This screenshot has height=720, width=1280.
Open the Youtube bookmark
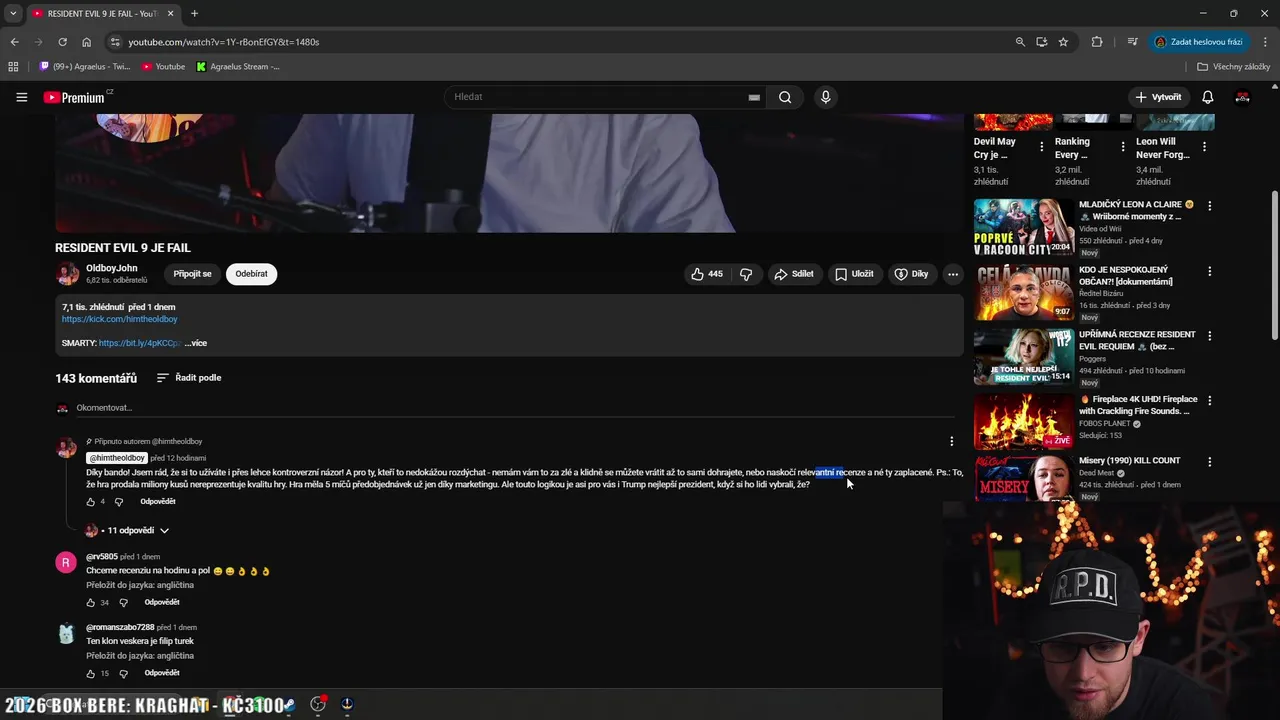pos(163,67)
